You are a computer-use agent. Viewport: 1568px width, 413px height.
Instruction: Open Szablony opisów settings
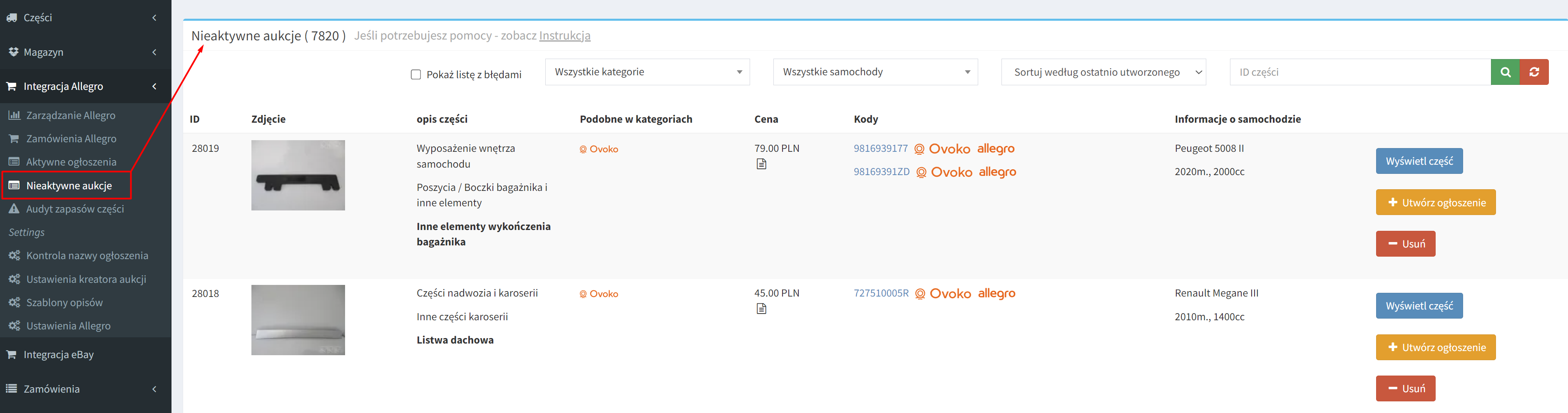point(64,302)
